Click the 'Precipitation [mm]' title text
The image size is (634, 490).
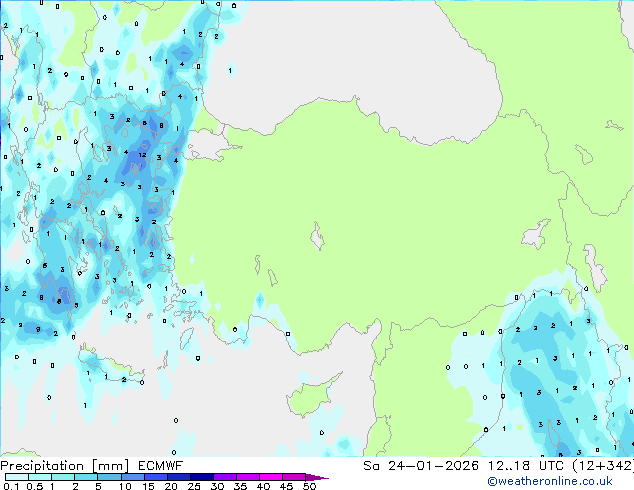pyautogui.click(x=65, y=466)
